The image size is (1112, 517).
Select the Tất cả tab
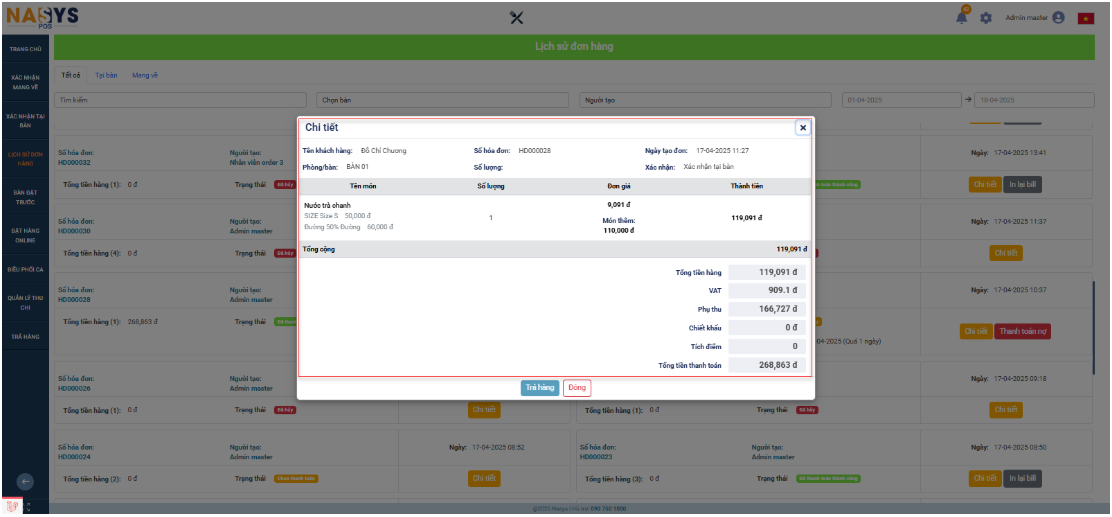70,75
